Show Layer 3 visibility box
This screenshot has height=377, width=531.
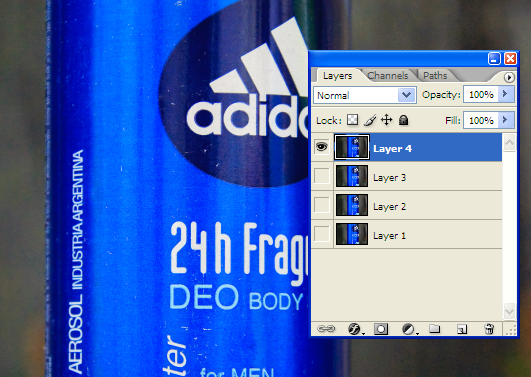click(322, 176)
